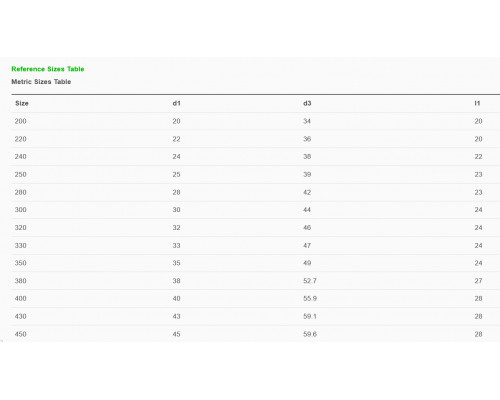Click the l1 column header
This screenshot has width=500, height=400.
click(477, 103)
